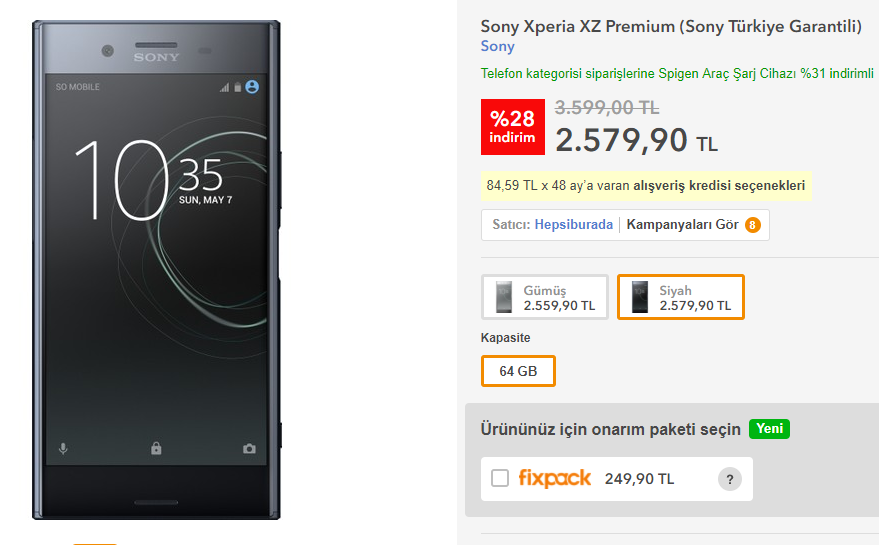879x545 pixels.
Task: Open the Hepsiburada seller link
Action: [573, 225]
